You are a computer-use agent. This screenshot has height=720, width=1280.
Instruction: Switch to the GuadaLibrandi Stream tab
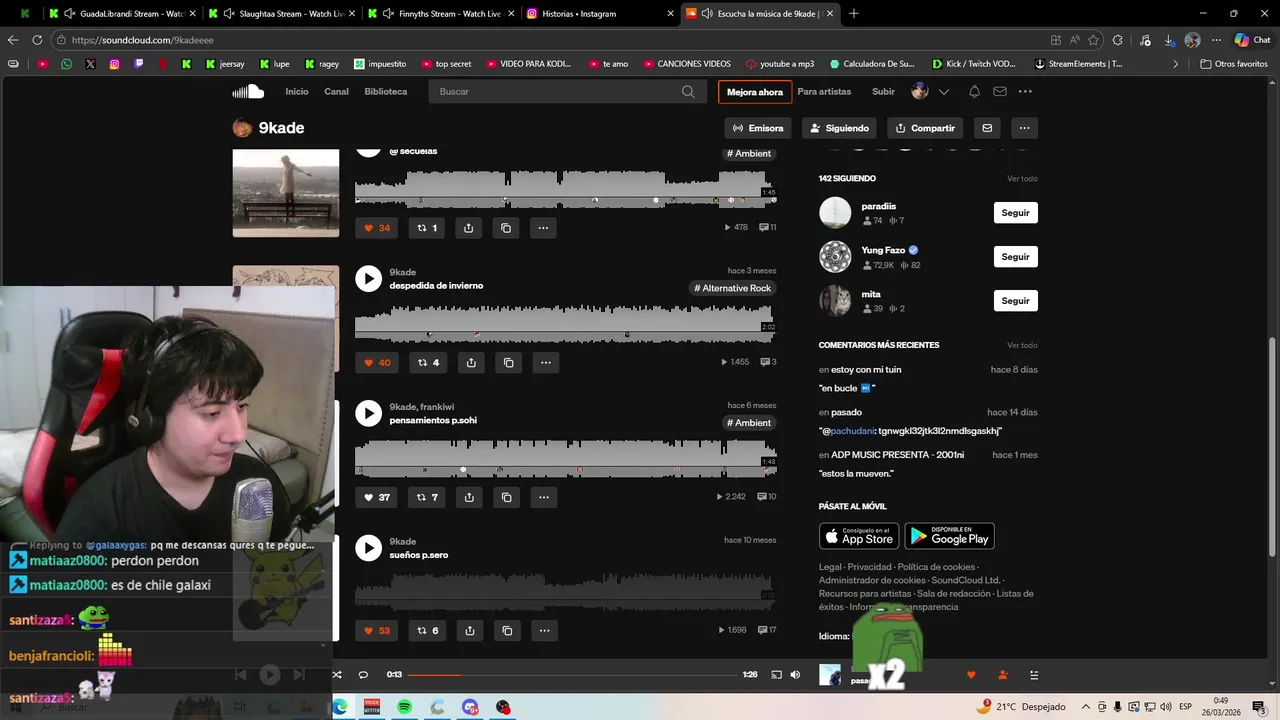coord(124,13)
